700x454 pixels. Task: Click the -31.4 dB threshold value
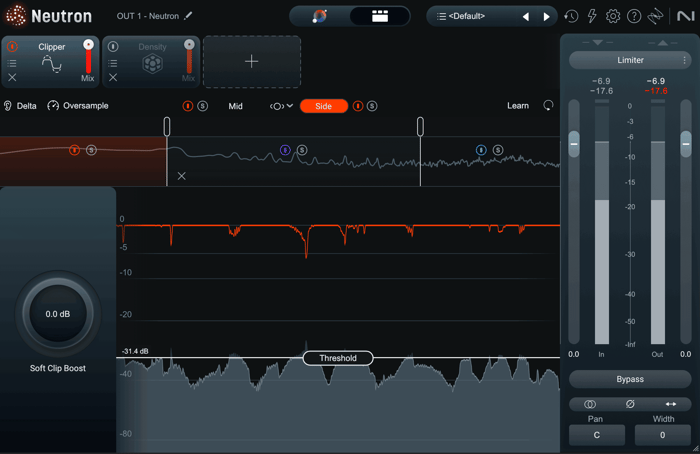[135, 351]
